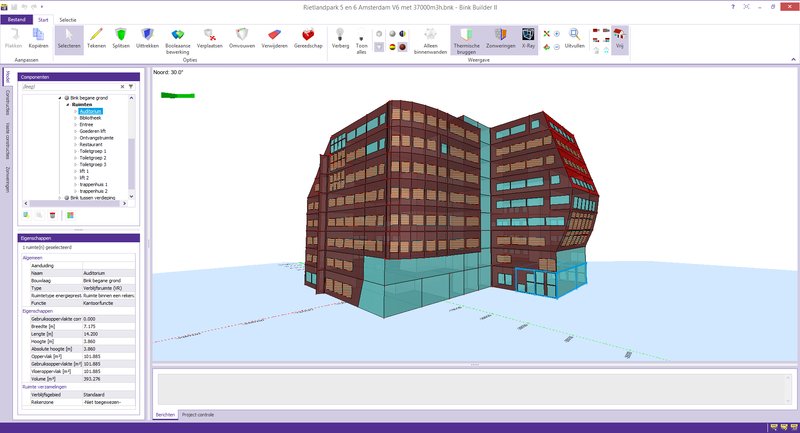Viewport: 800px width, 433px height.
Task: Click the dark red sphere render icon
Action: 403,47
